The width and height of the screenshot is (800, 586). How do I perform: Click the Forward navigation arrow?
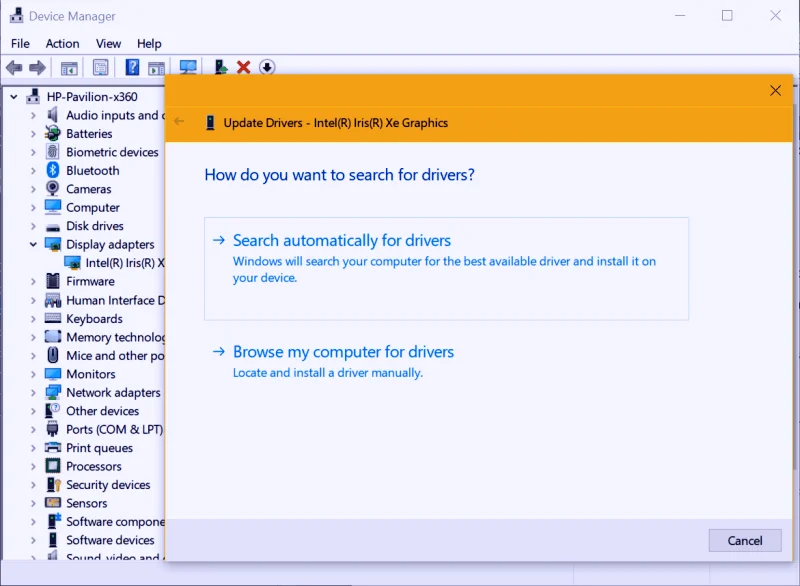pyautogui.click(x=38, y=67)
